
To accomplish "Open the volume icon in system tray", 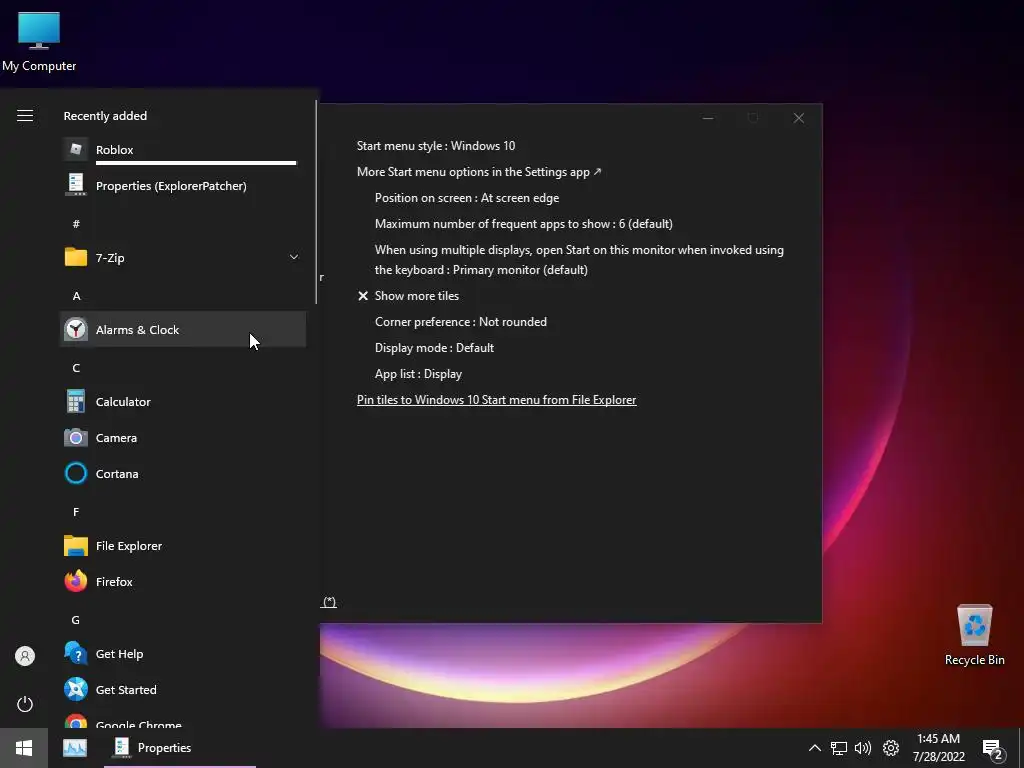I will click(863, 748).
